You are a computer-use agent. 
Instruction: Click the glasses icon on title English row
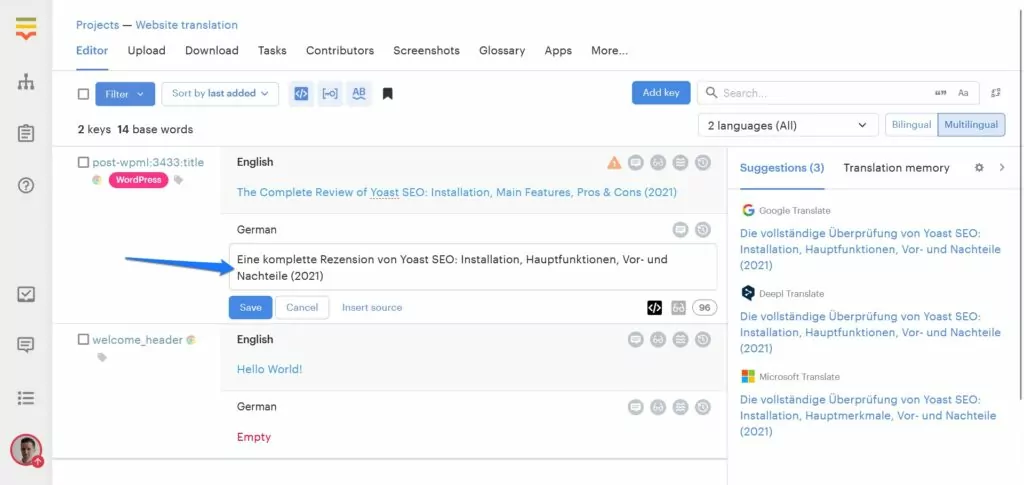tap(658, 163)
